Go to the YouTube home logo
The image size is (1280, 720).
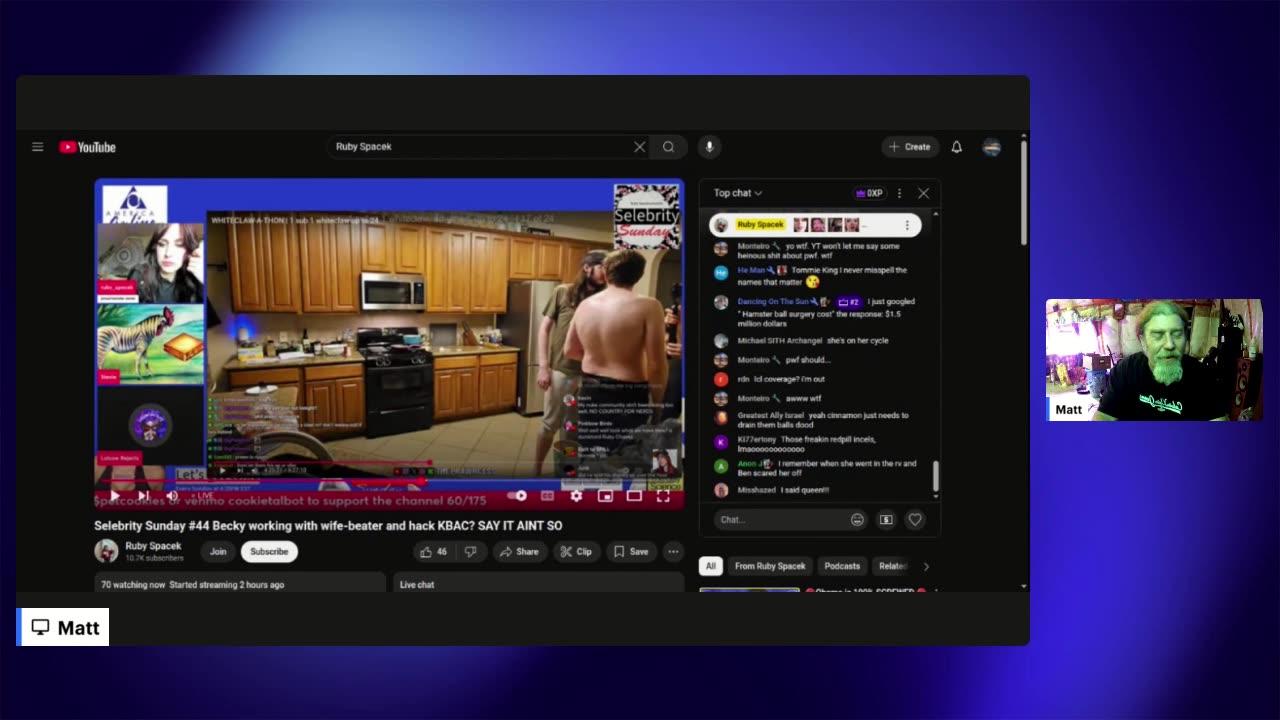tap(87, 147)
